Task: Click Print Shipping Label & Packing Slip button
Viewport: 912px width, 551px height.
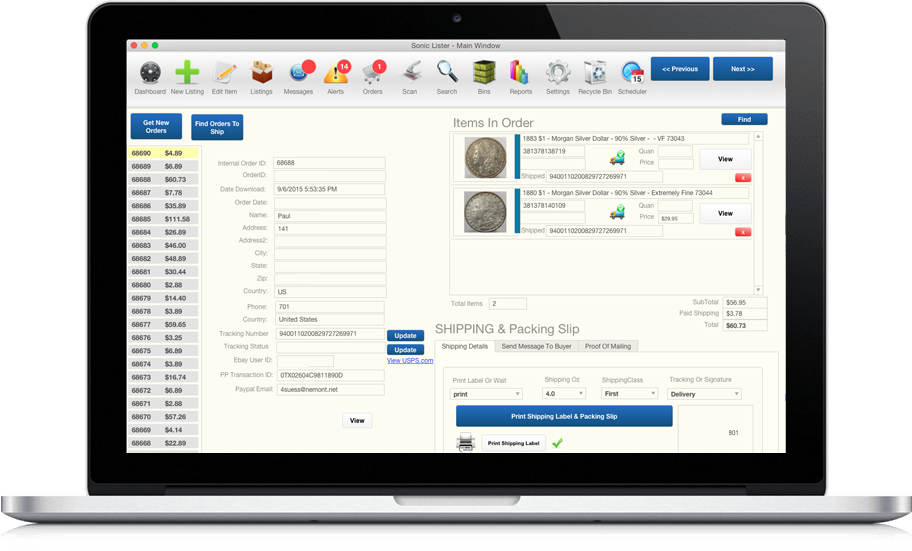Action: [x=564, y=416]
